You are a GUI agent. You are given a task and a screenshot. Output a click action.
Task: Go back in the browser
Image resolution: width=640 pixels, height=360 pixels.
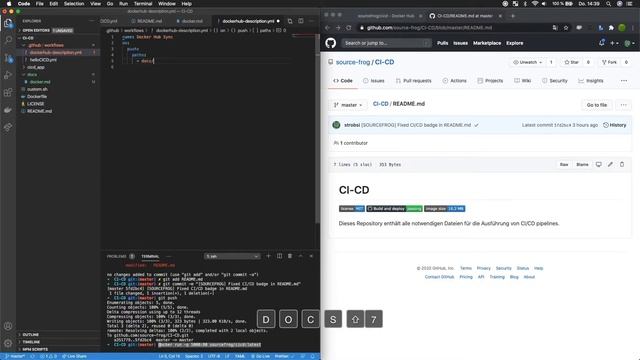click(x=327, y=28)
